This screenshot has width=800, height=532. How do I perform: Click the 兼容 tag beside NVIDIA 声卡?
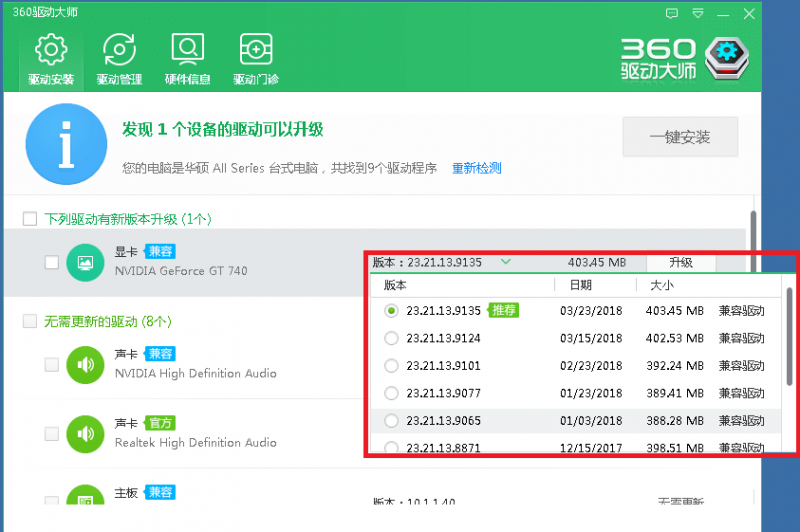point(160,353)
